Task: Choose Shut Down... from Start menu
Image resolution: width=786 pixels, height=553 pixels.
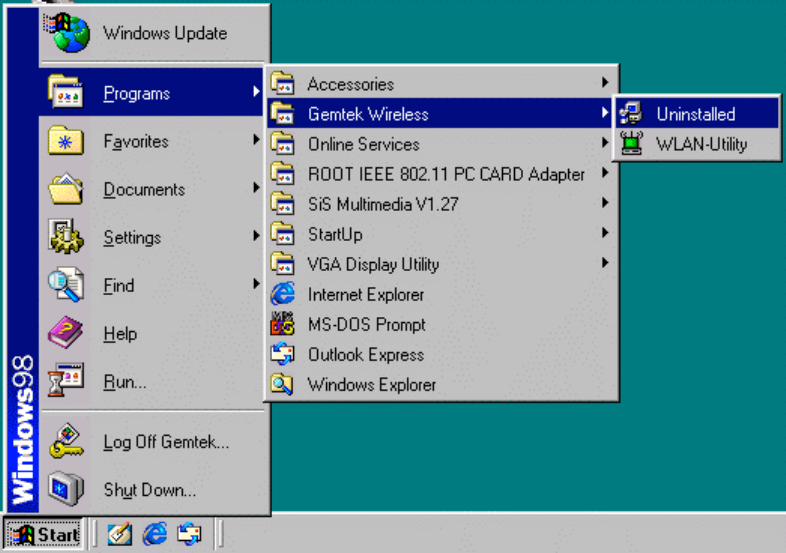Action: coord(151,489)
